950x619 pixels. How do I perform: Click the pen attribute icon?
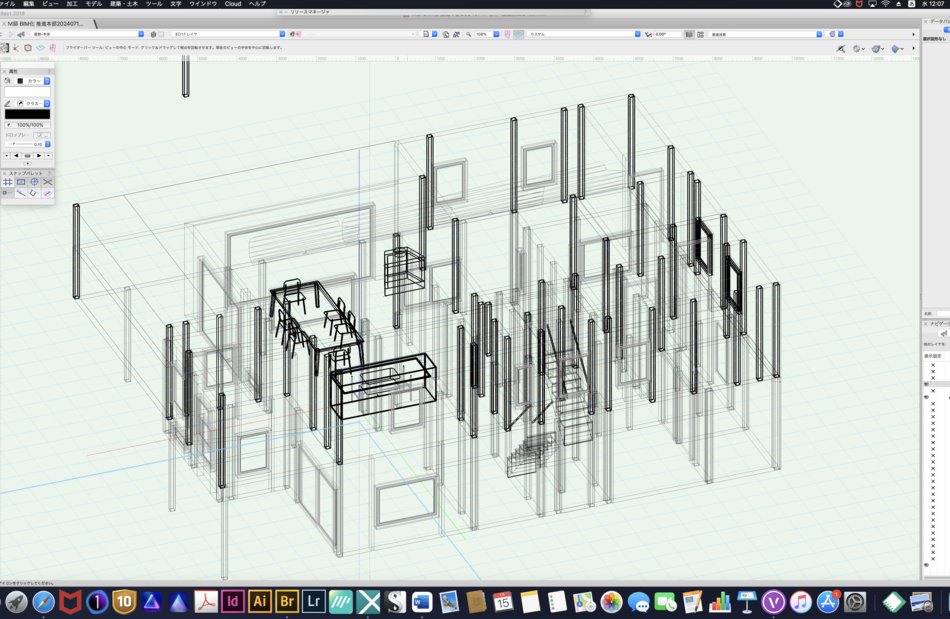click(x=8, y=103)
